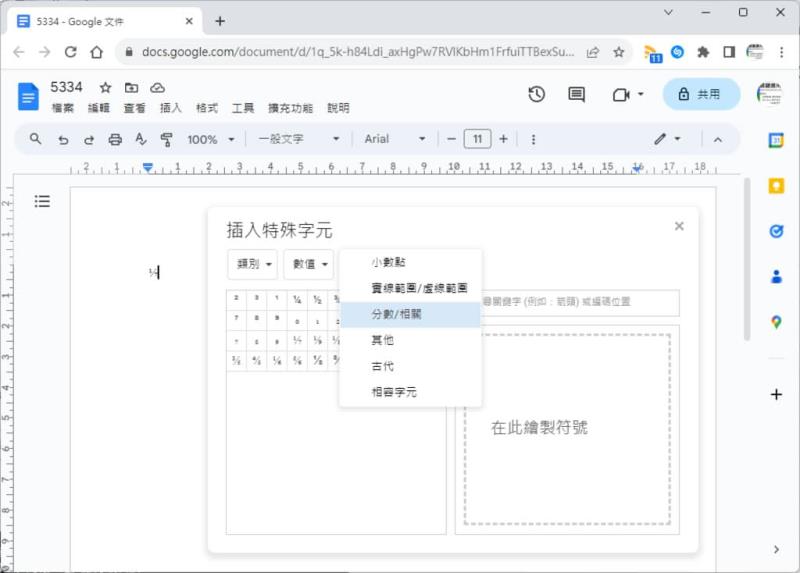Select 其他 option in list
The width and height of the screenshot is (800, 573).
pyautogui.click(x=410, y=340)
